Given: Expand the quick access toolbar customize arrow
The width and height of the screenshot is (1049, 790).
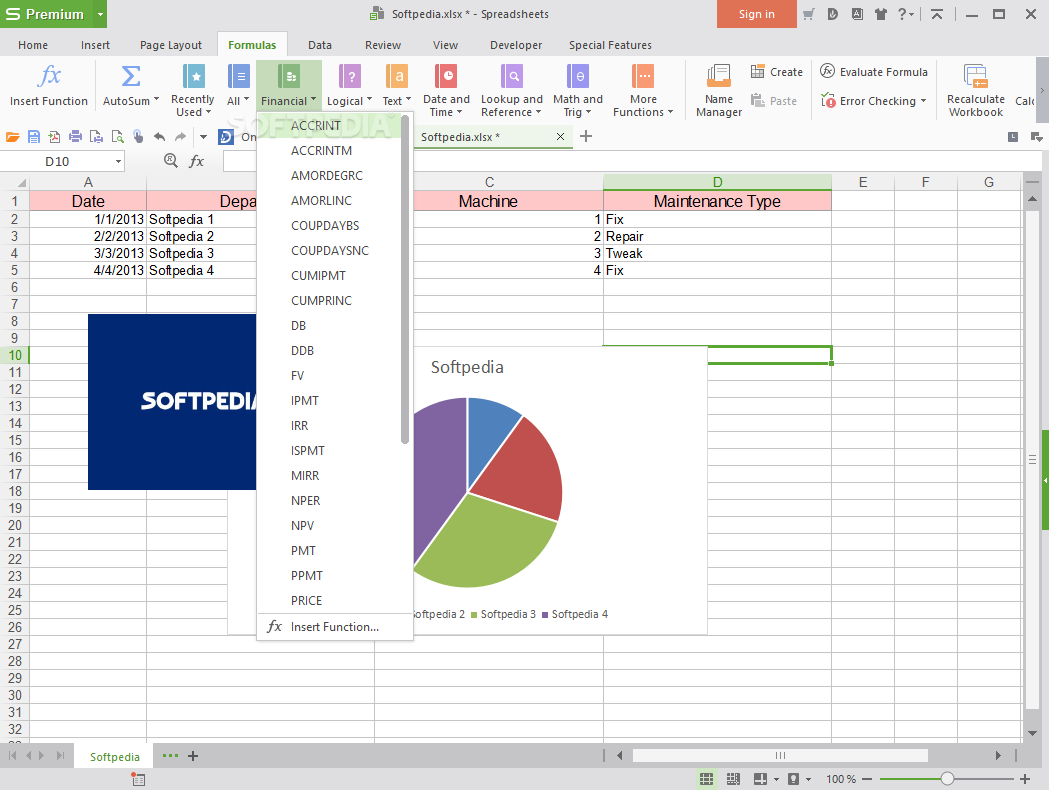Looking at the screenshot, I should (203, 137).
